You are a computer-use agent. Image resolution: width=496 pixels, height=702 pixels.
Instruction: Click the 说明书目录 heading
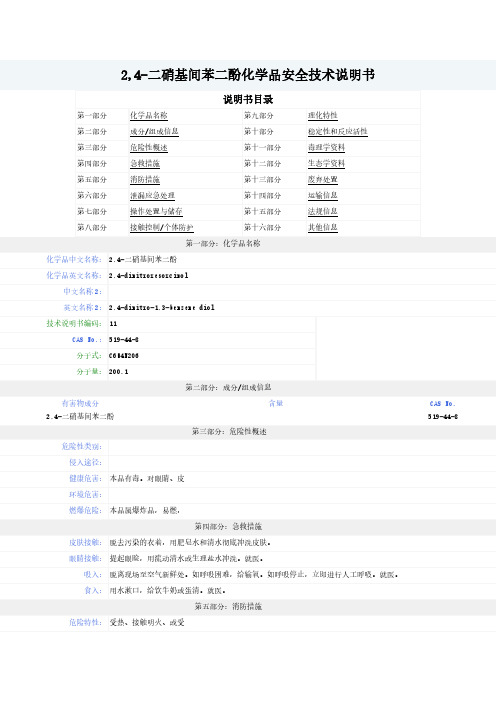(248, 99)
